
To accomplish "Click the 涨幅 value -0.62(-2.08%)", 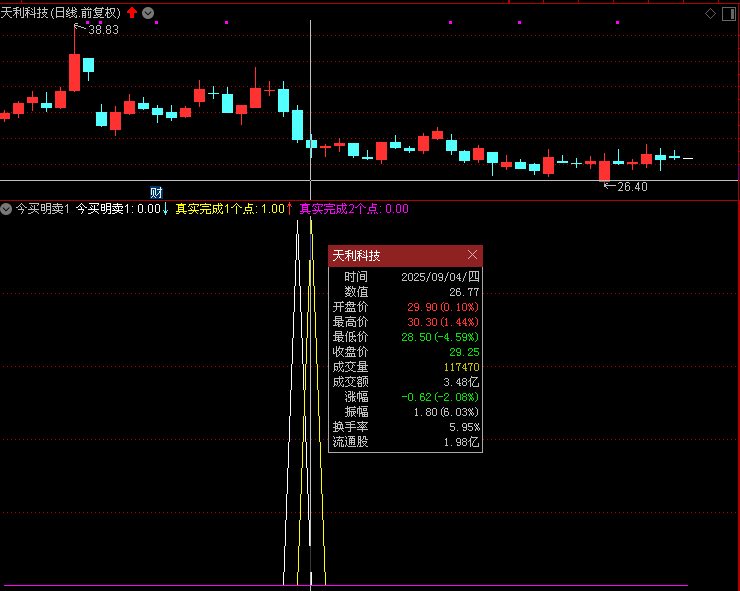I will (x=440, y=397).
